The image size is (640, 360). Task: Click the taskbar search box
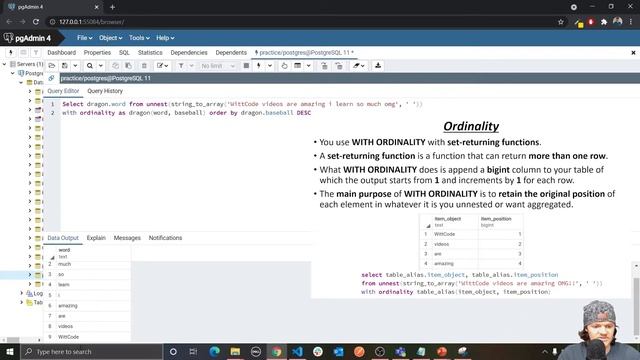[92, 351]
